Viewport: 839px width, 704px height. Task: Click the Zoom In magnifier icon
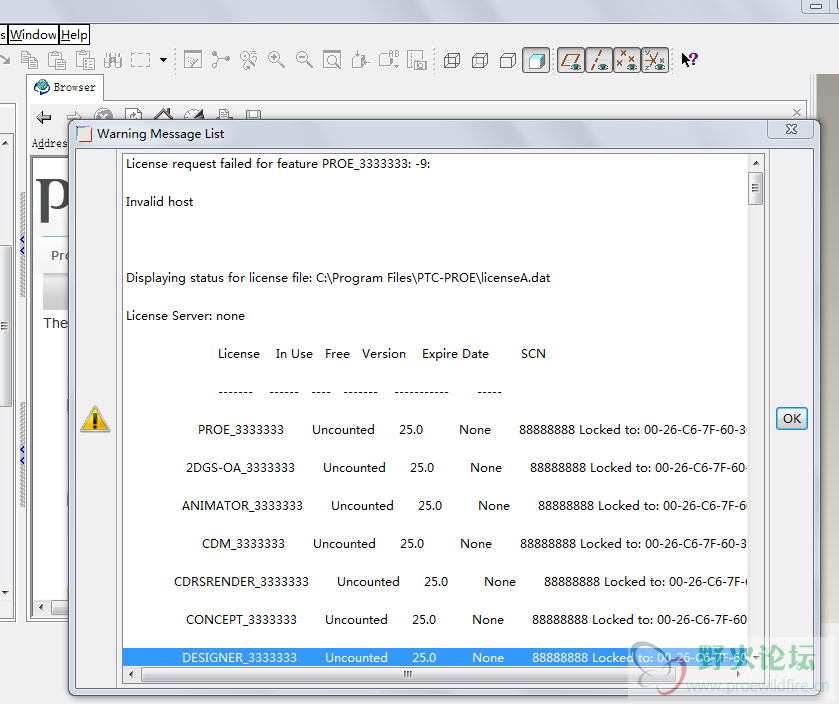276,60
